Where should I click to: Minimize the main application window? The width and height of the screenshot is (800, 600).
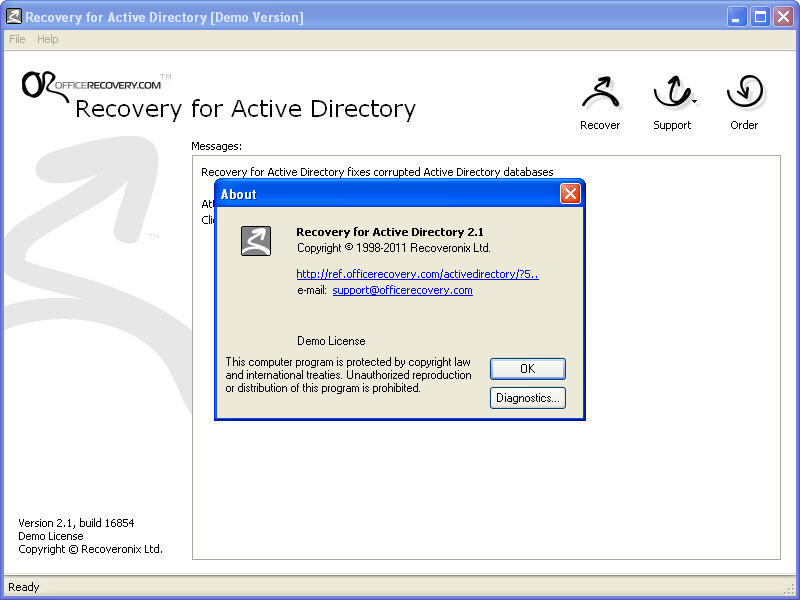tap(736, 17)
